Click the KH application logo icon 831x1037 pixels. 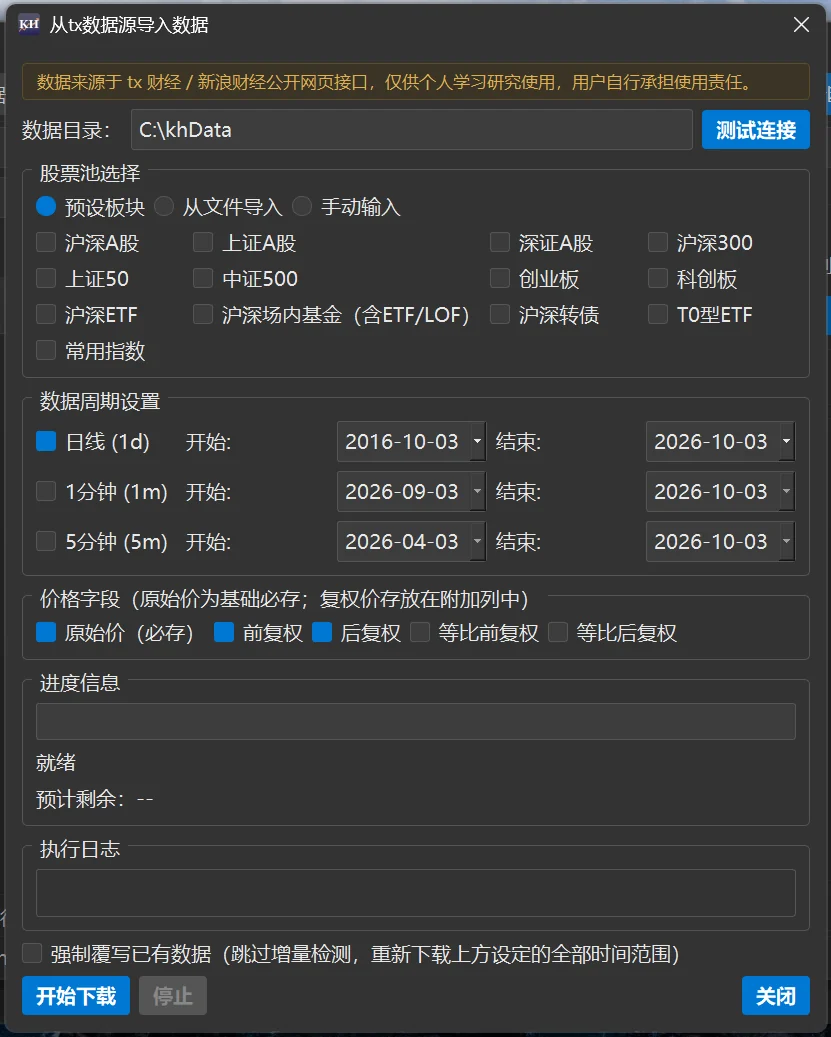tap(28, 25)
